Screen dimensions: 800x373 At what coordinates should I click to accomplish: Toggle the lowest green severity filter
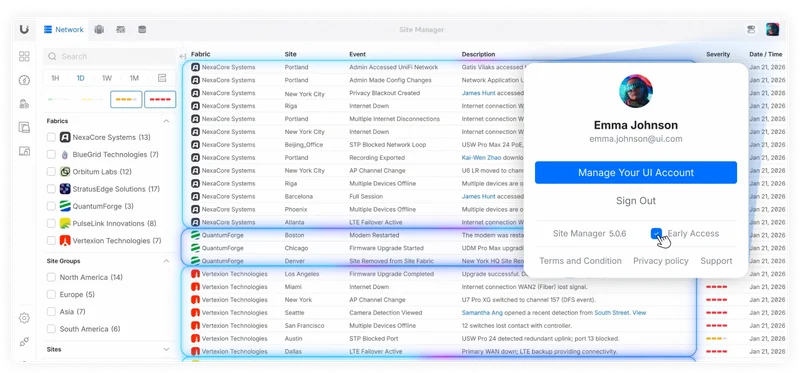point(58,99)
